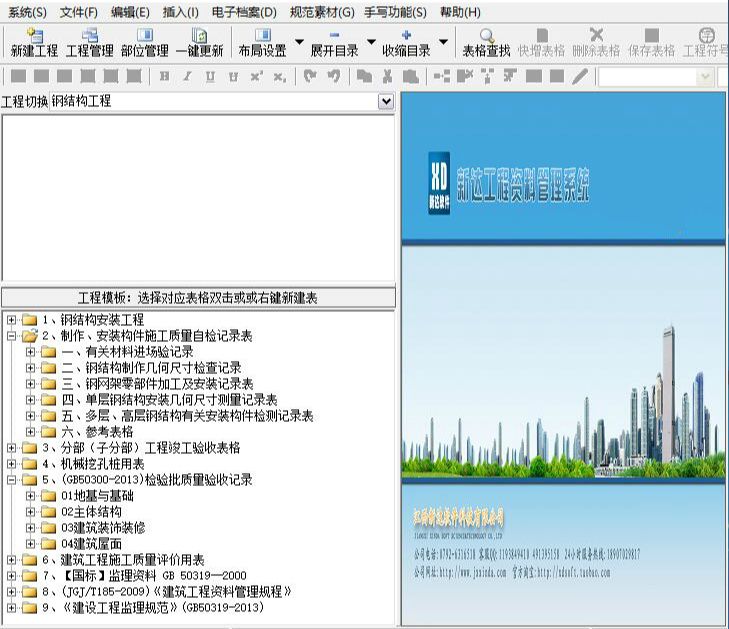Collapse the 5、(GB50300-2013)检验批质量验收记录 node

tap(11, 480)
